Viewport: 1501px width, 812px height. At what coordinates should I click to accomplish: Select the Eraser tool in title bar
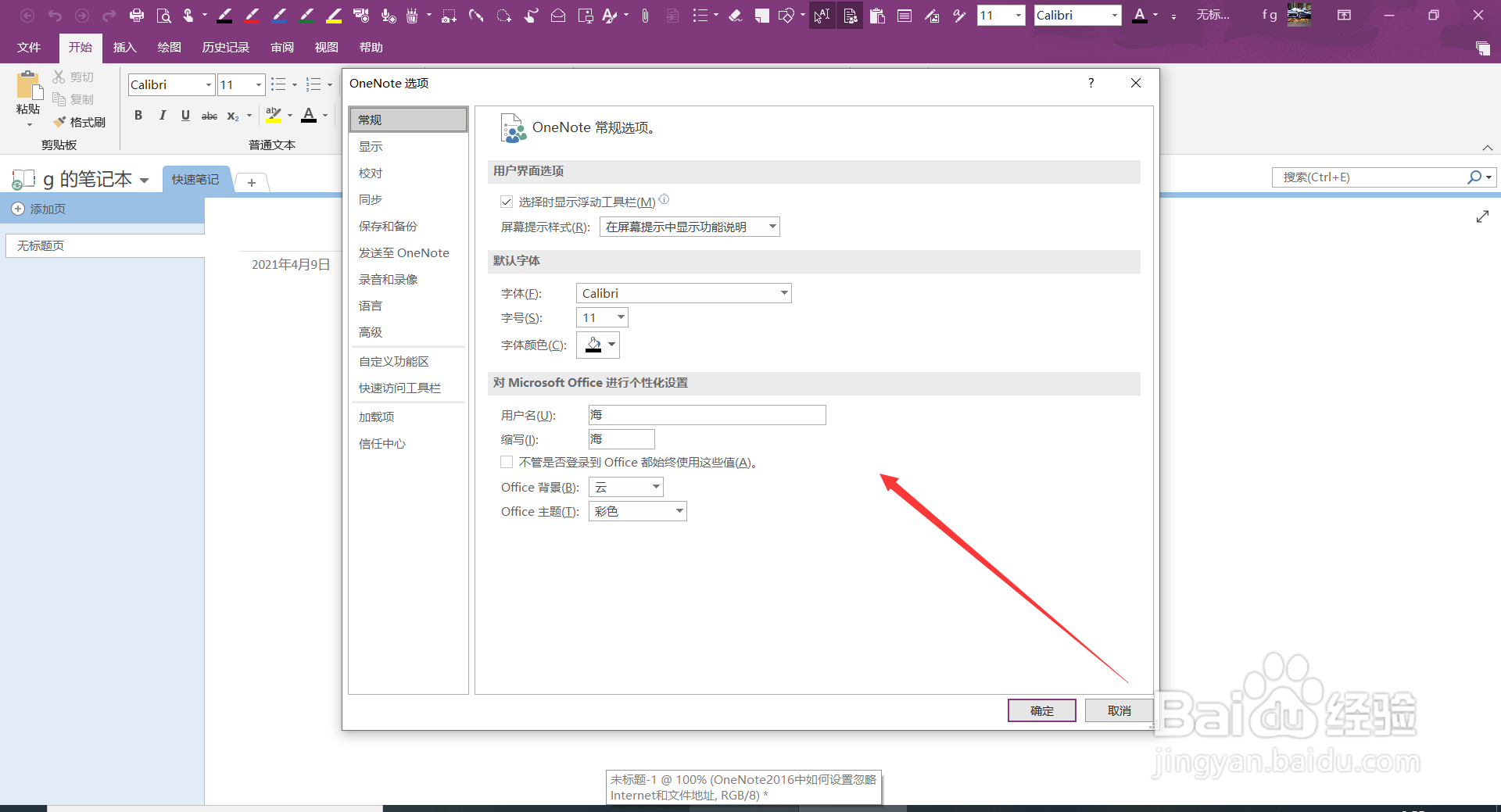[x=735, y=15]
